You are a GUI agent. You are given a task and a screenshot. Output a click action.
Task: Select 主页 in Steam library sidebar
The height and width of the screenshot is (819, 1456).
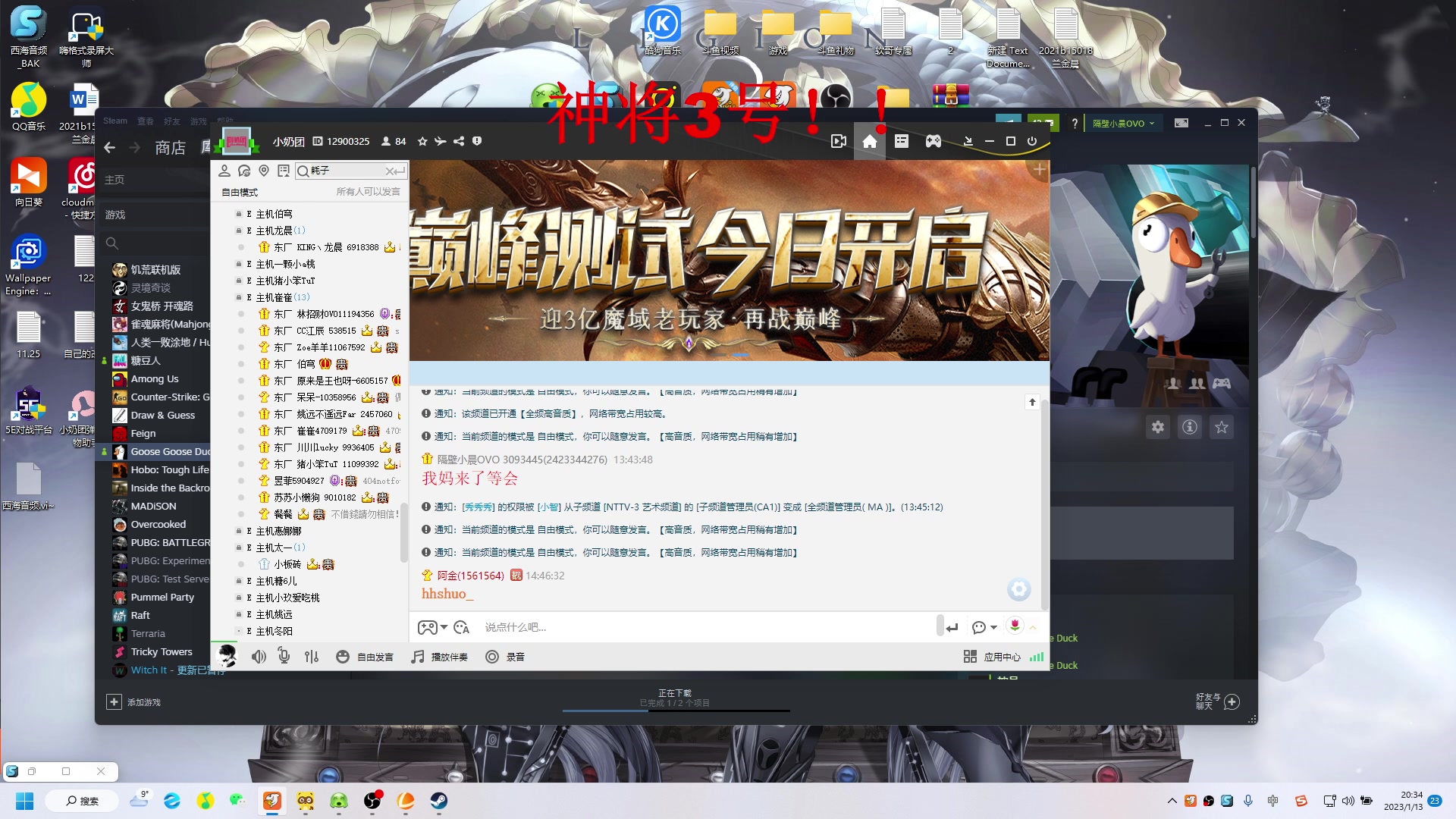(x=115, y=180)
